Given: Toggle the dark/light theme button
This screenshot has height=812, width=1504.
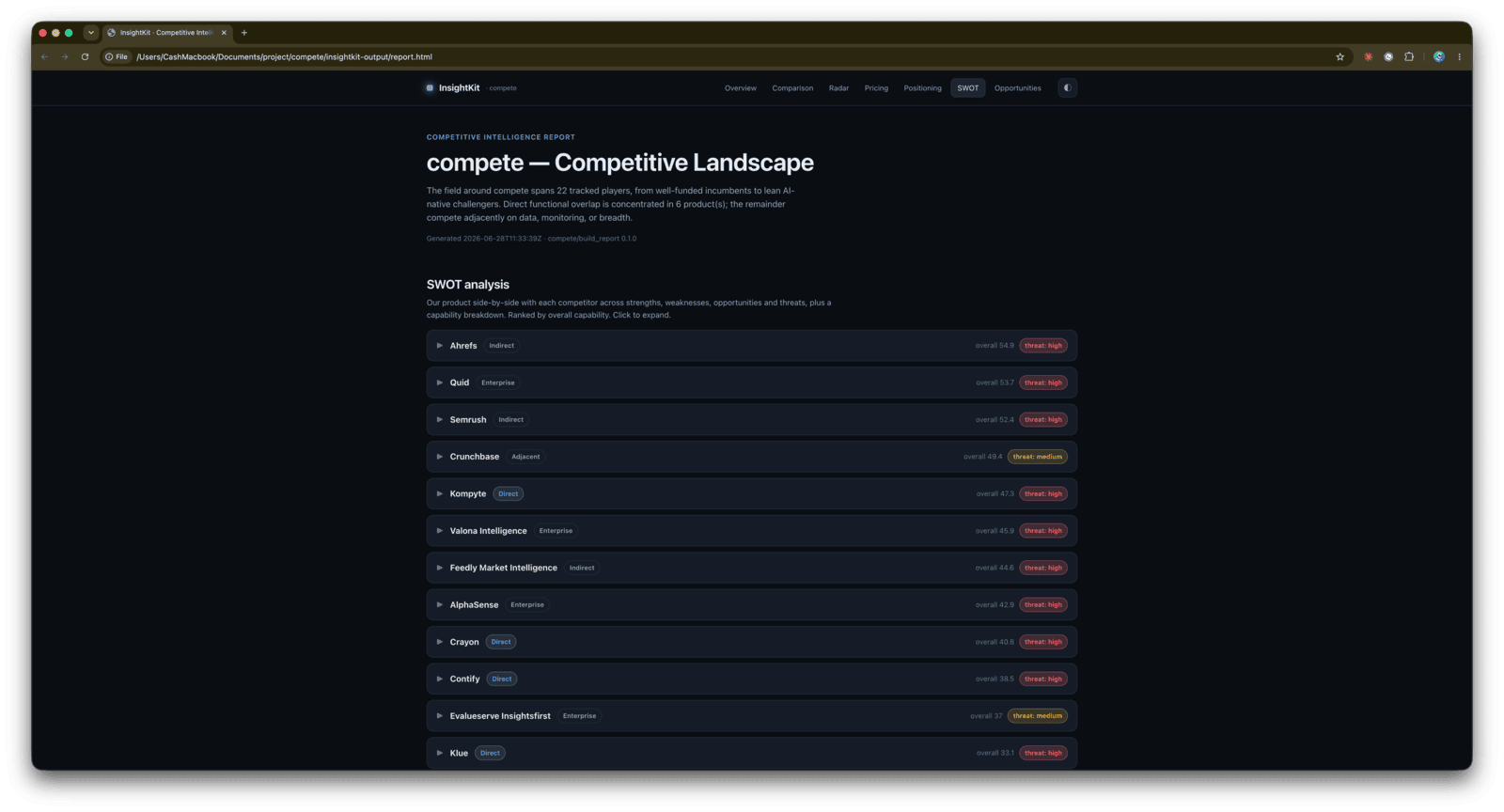Looking at the screenshot, I should click(x=1067, y=88).
